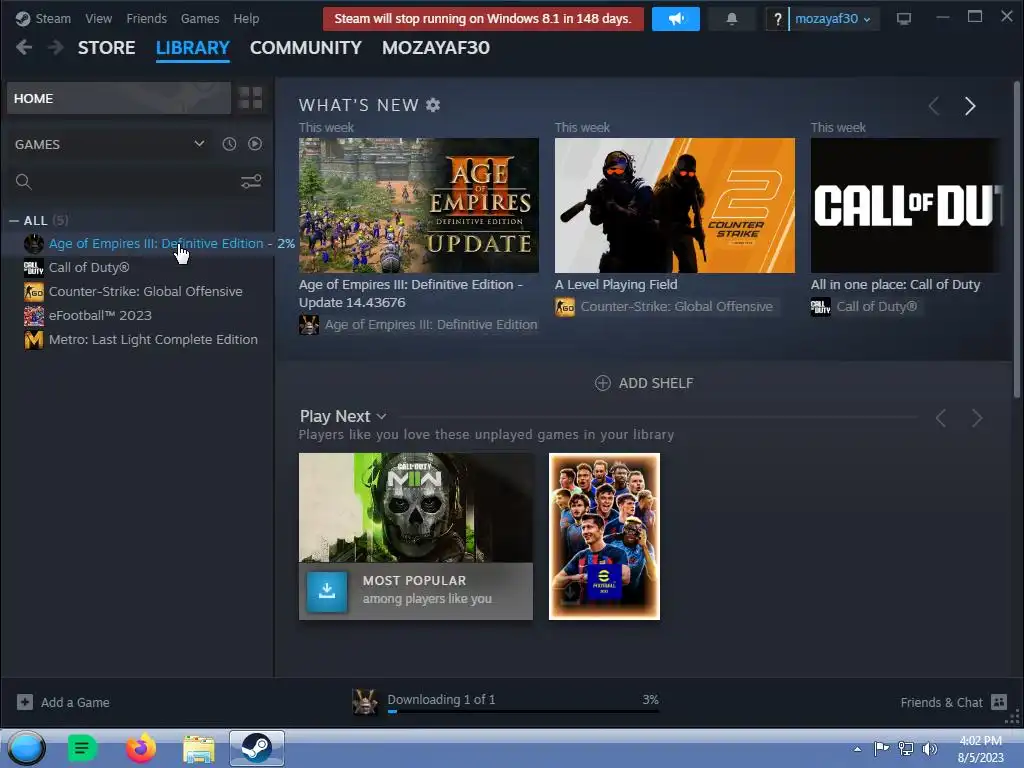This screenshot has width=1024, height=768.
Task: Click Play Next shelf left arrow
Action: click(x=941, y=418)
